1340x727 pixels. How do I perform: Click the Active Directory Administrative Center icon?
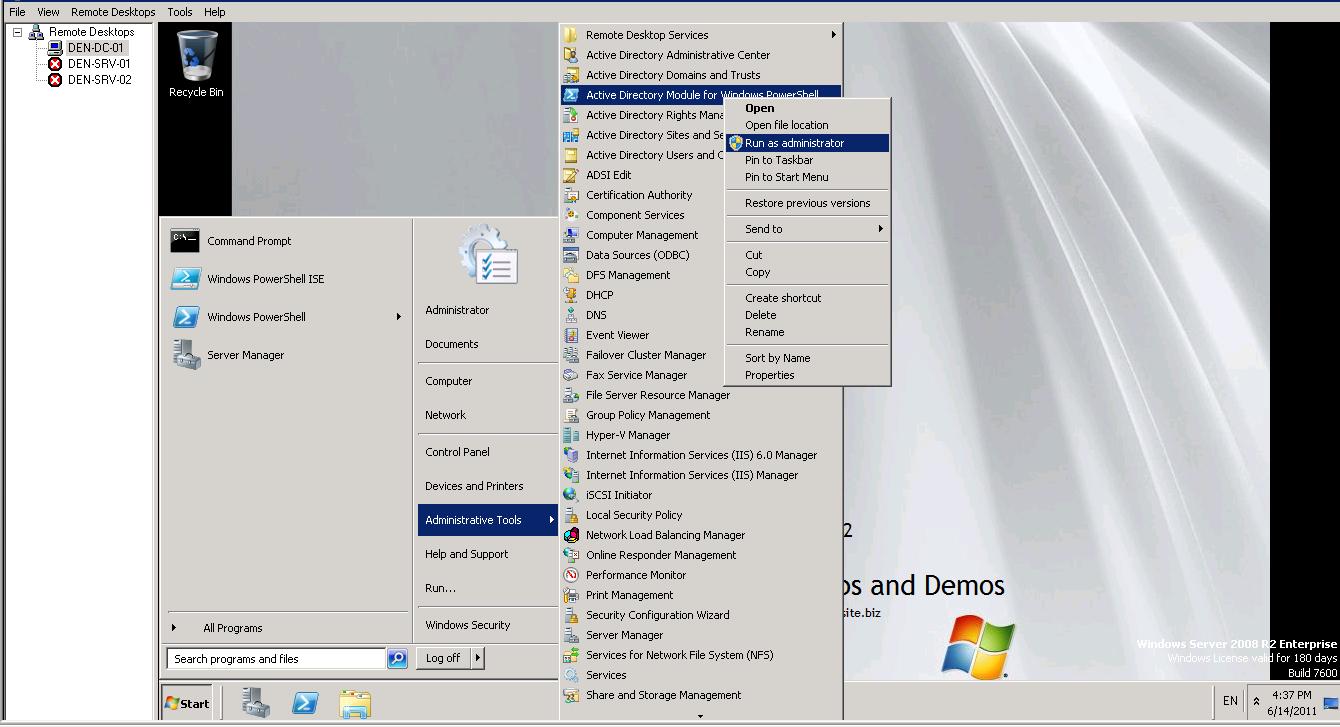pyautogui.click(x=571, y=55)
